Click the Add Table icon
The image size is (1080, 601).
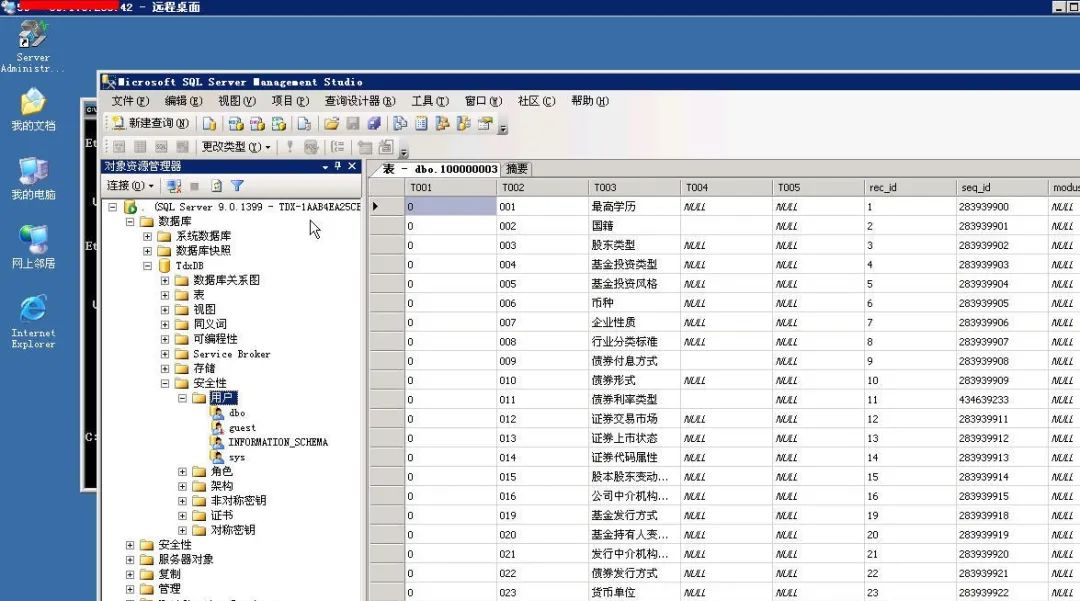click(x=364, y=147)
